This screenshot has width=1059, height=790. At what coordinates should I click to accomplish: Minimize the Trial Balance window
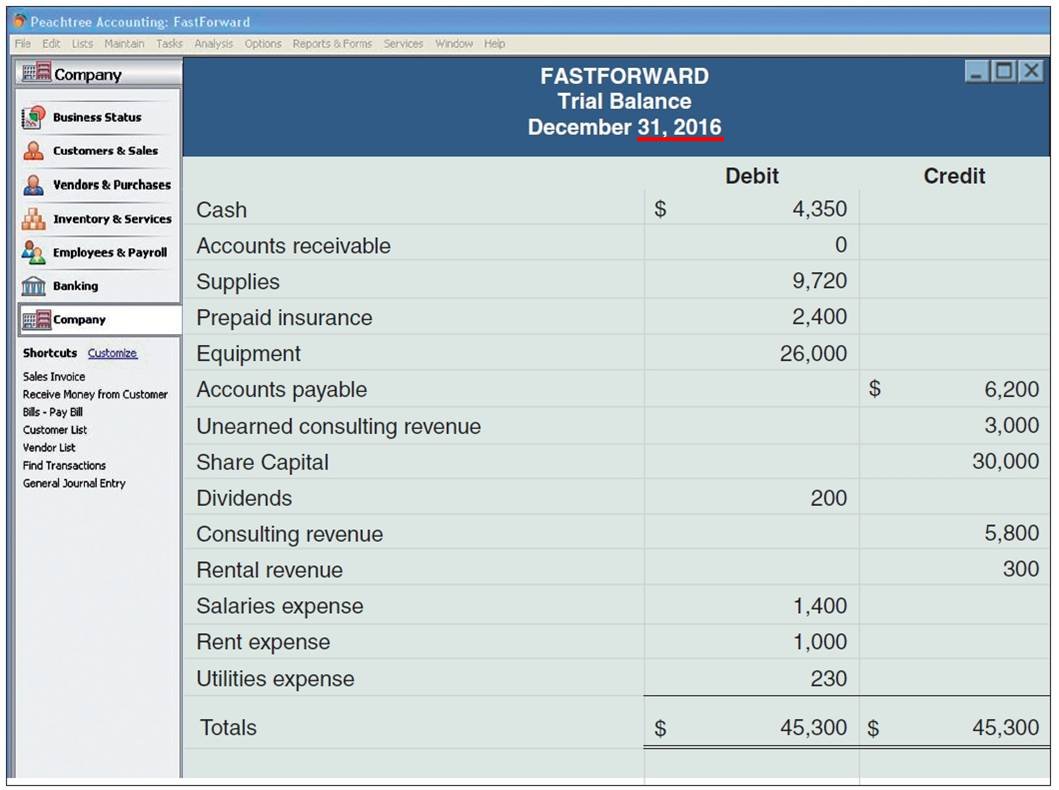[x=977, y=72]
